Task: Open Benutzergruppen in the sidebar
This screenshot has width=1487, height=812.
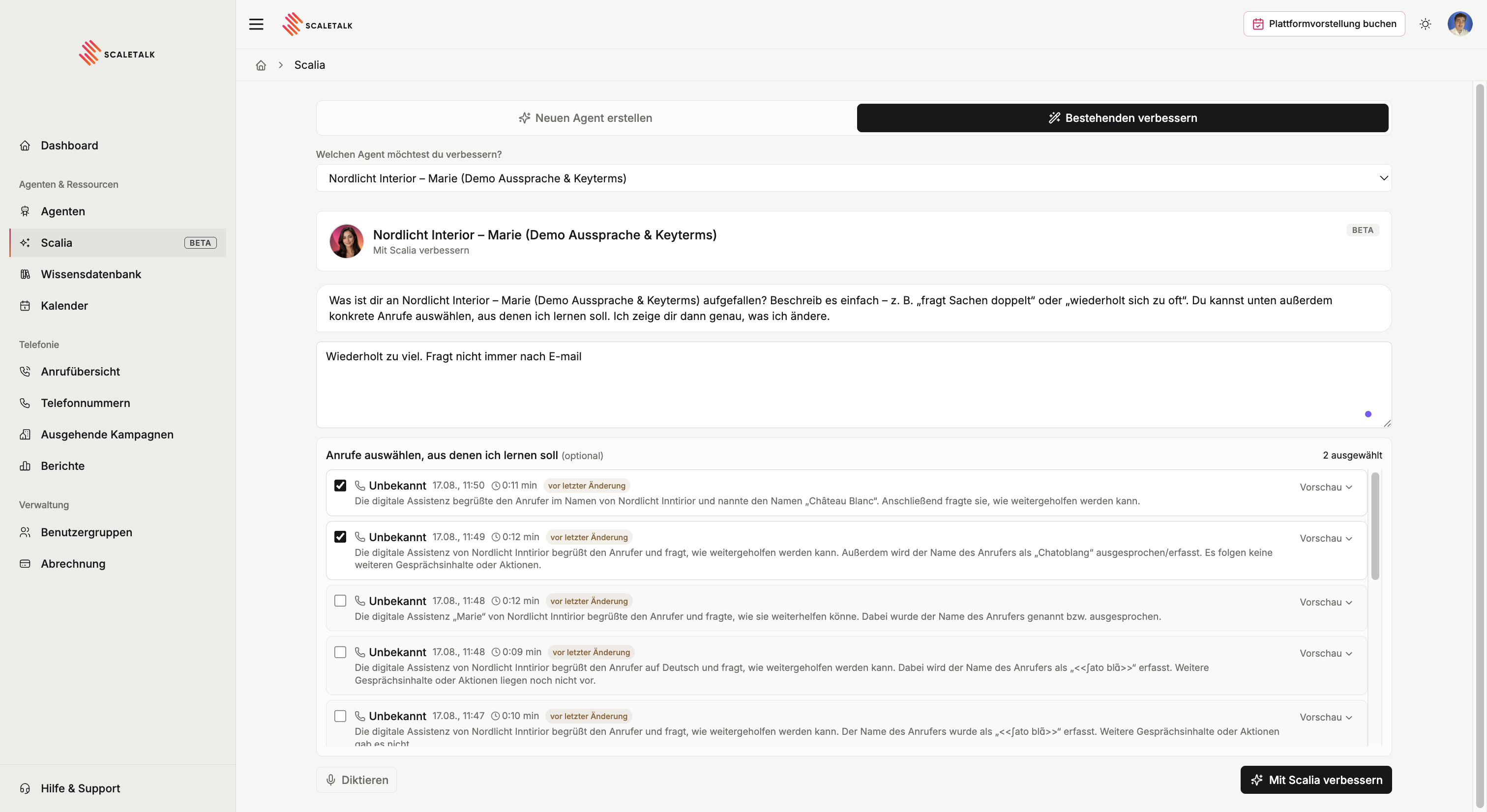Action: point(118,532)
